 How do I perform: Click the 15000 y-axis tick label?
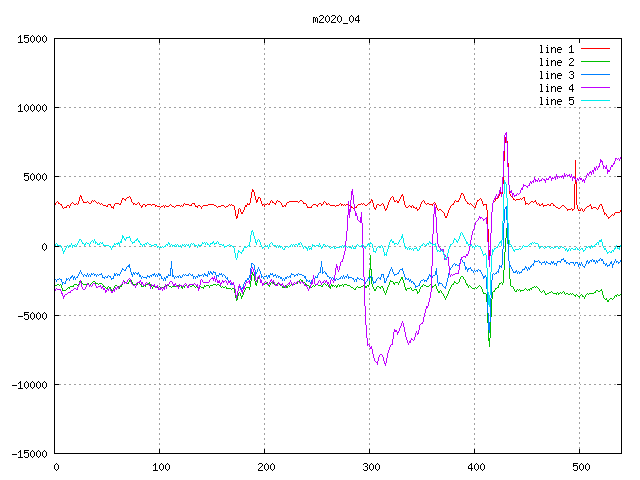31,39
